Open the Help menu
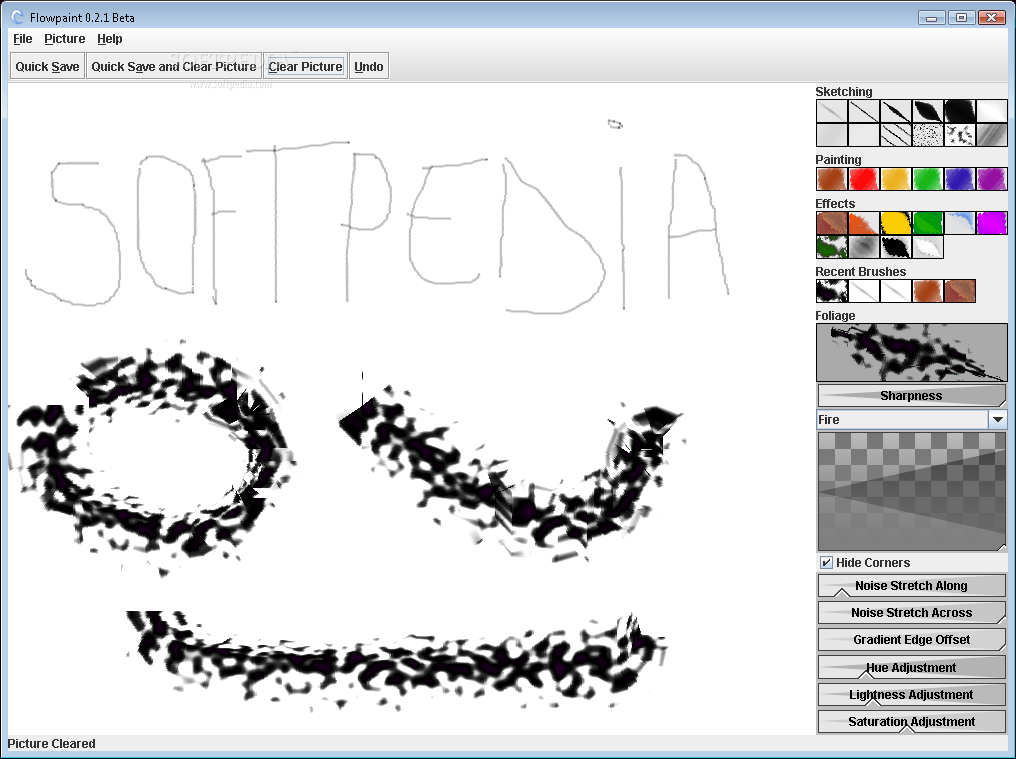 [110, 39]
